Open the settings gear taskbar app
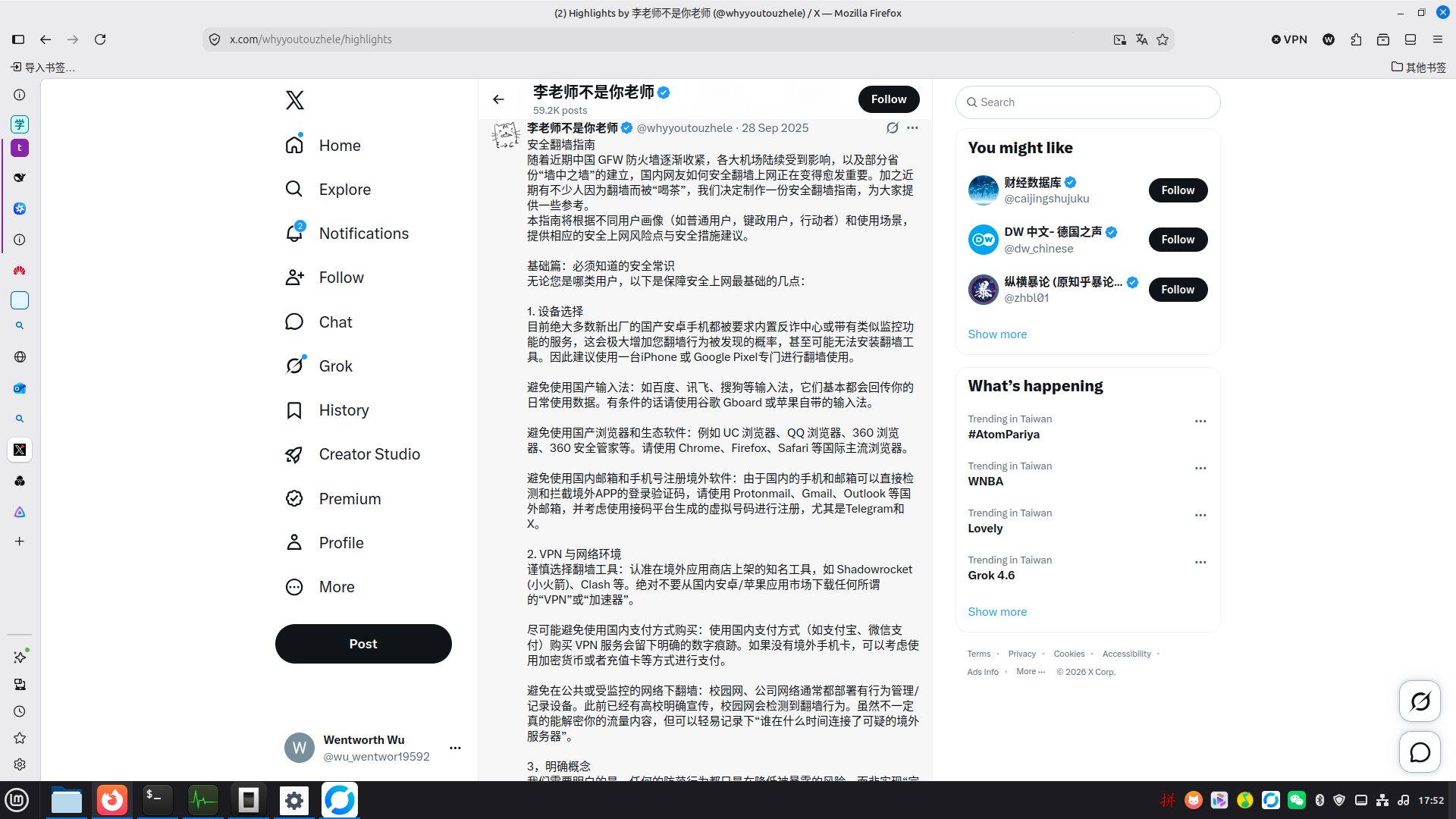The height and width of the screenshot is (819, 1456). point(294,800)
